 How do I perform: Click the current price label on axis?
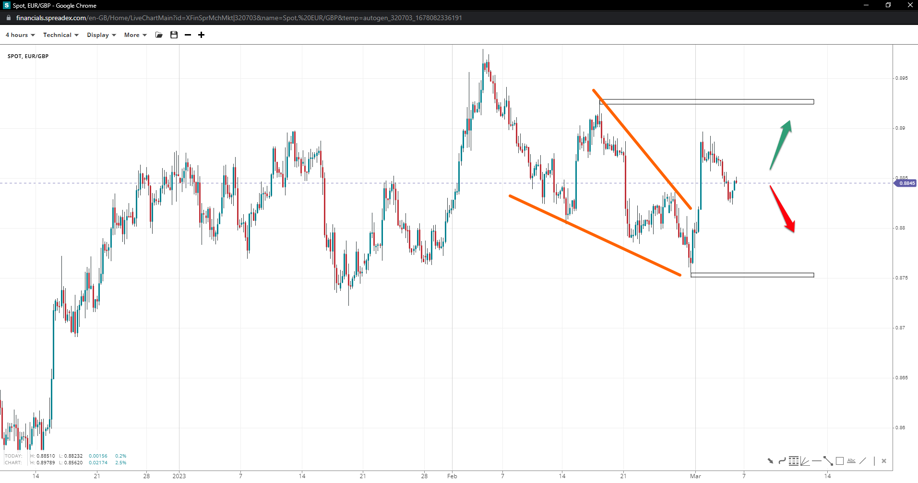pos(906,183)
